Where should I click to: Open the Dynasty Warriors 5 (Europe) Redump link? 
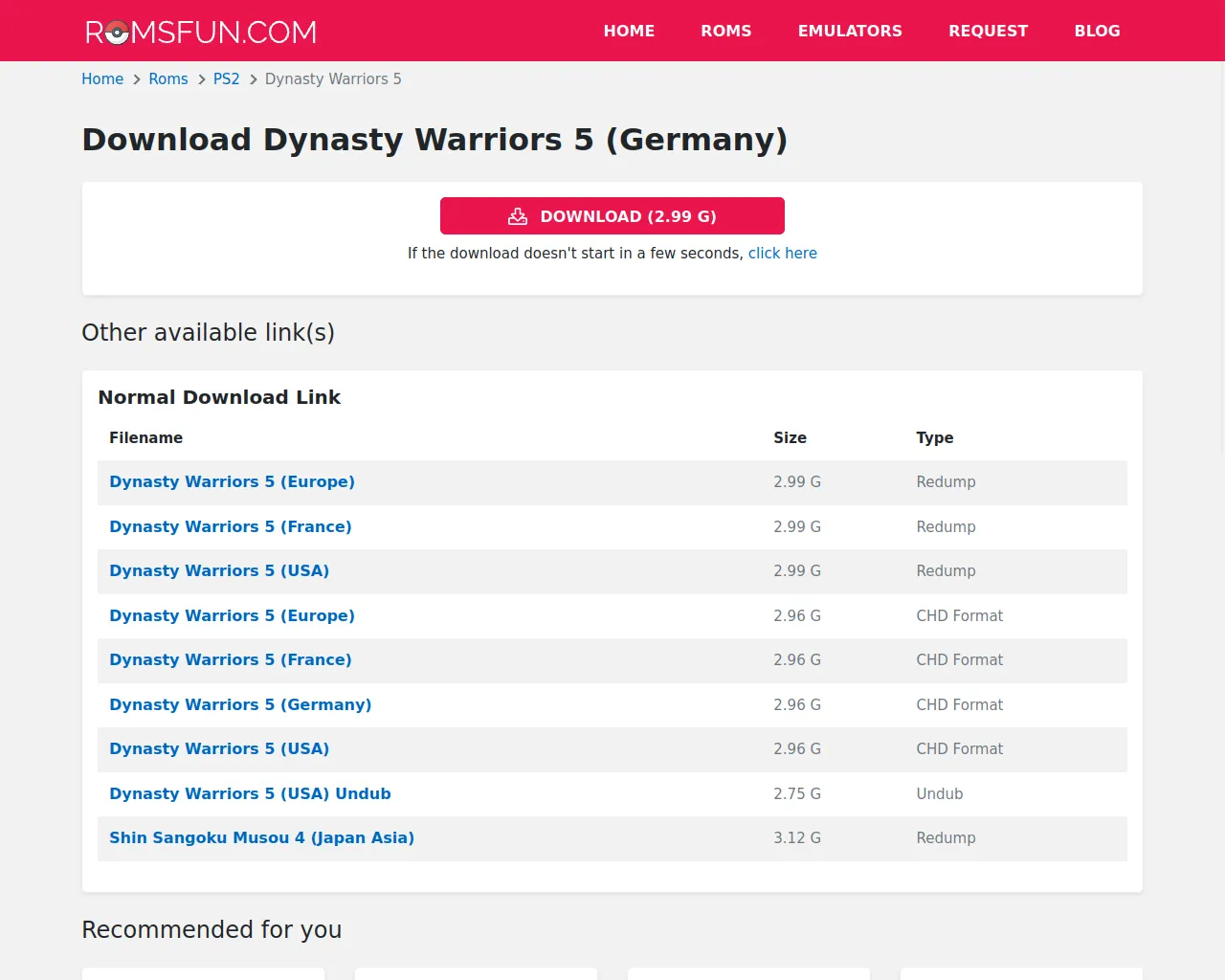(x=232, y=482)
